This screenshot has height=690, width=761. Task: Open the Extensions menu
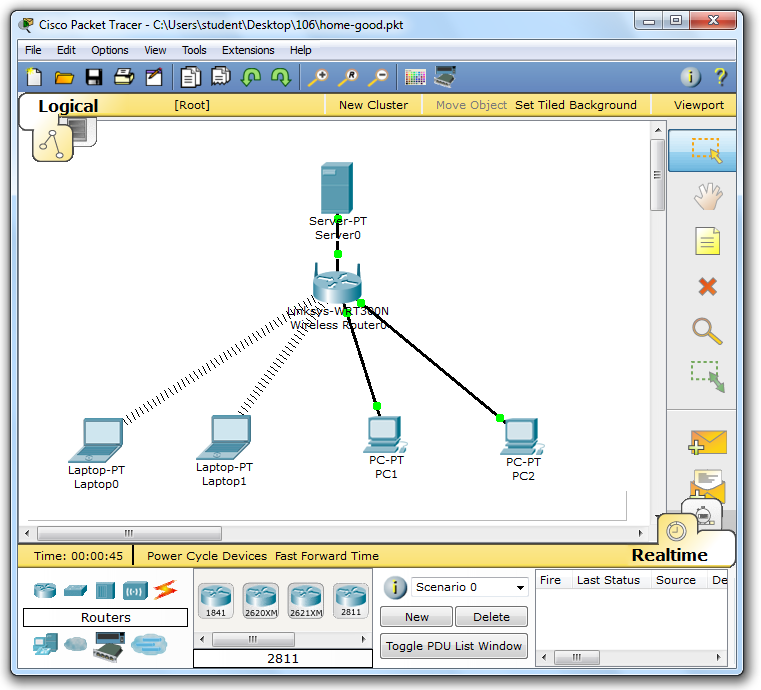[248, 50]
